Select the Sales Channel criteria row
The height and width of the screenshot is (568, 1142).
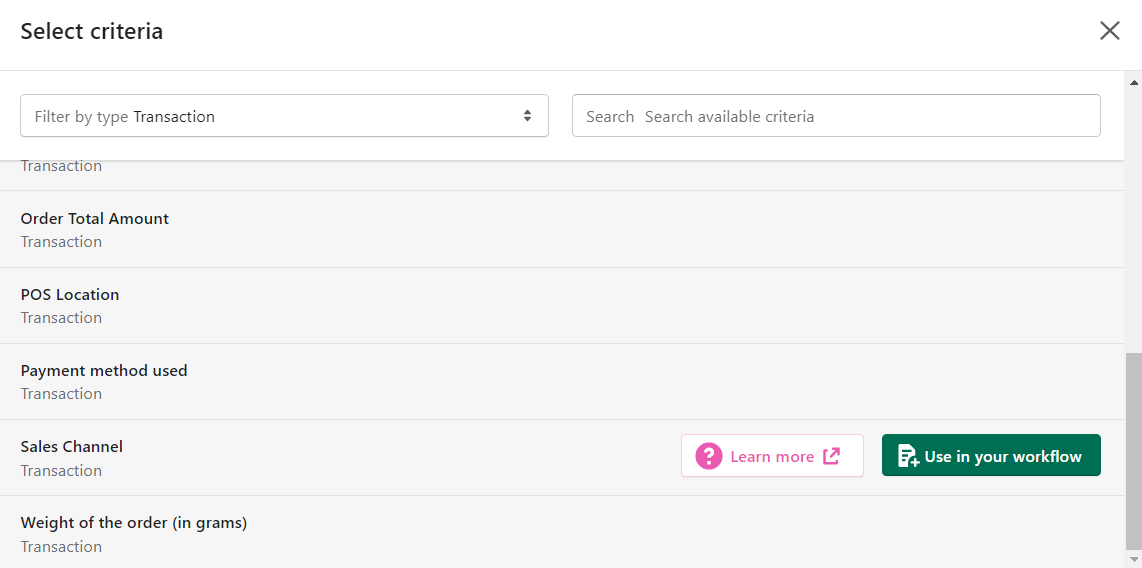(x=562, y=458)
